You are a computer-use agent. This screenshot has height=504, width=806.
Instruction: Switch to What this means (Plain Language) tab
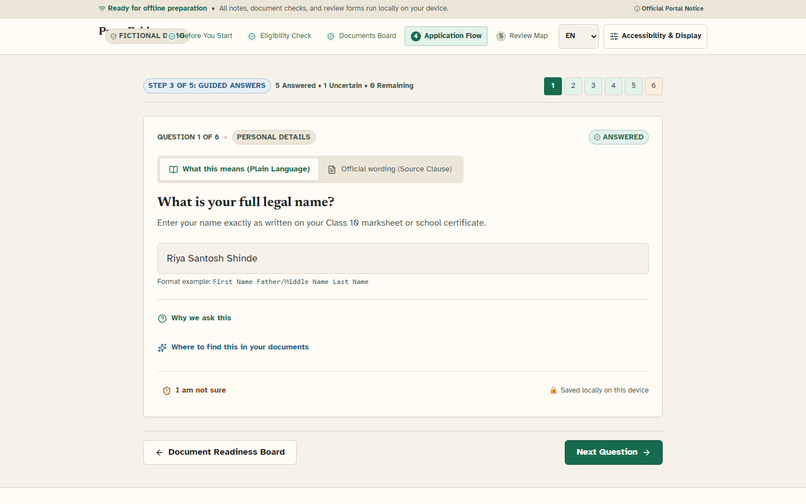[x=239, y=169]
